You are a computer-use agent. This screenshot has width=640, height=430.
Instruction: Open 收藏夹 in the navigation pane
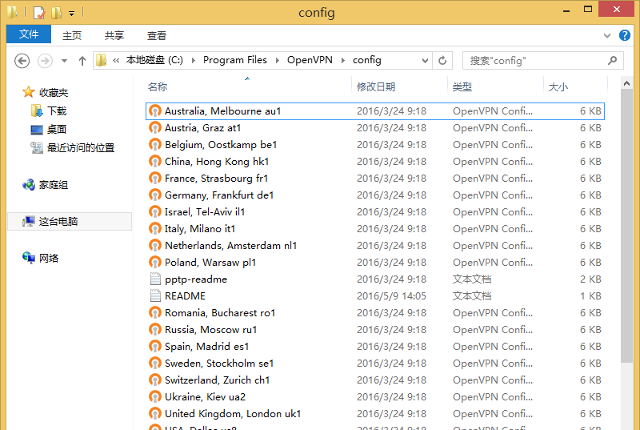coord(53,93)
